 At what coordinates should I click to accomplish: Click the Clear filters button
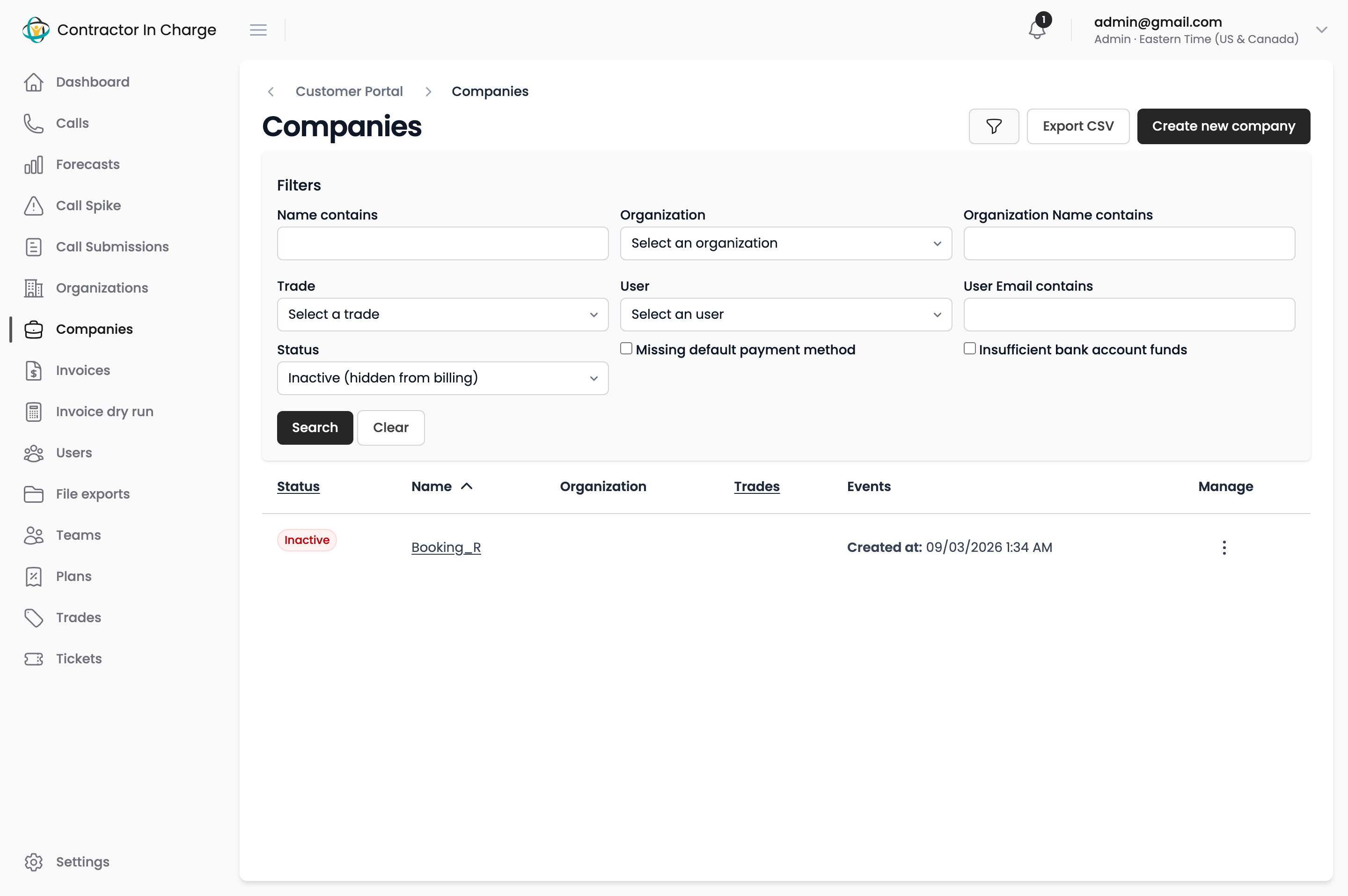click(391, 427)
